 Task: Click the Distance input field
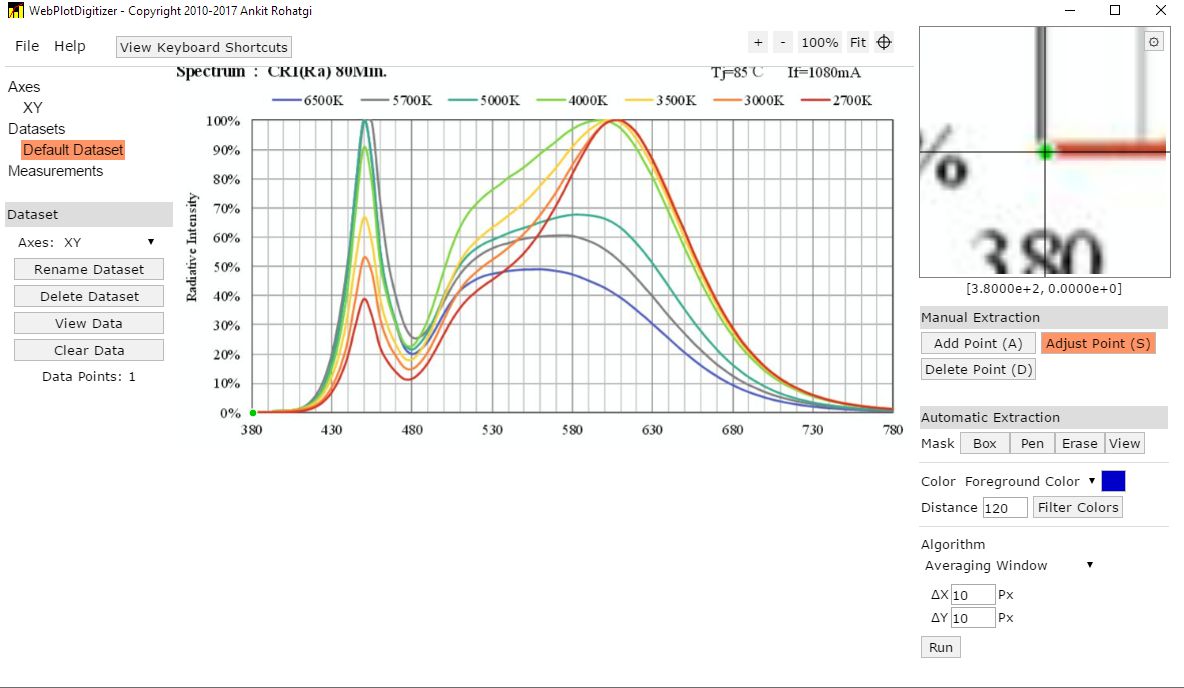[1005, 508]
